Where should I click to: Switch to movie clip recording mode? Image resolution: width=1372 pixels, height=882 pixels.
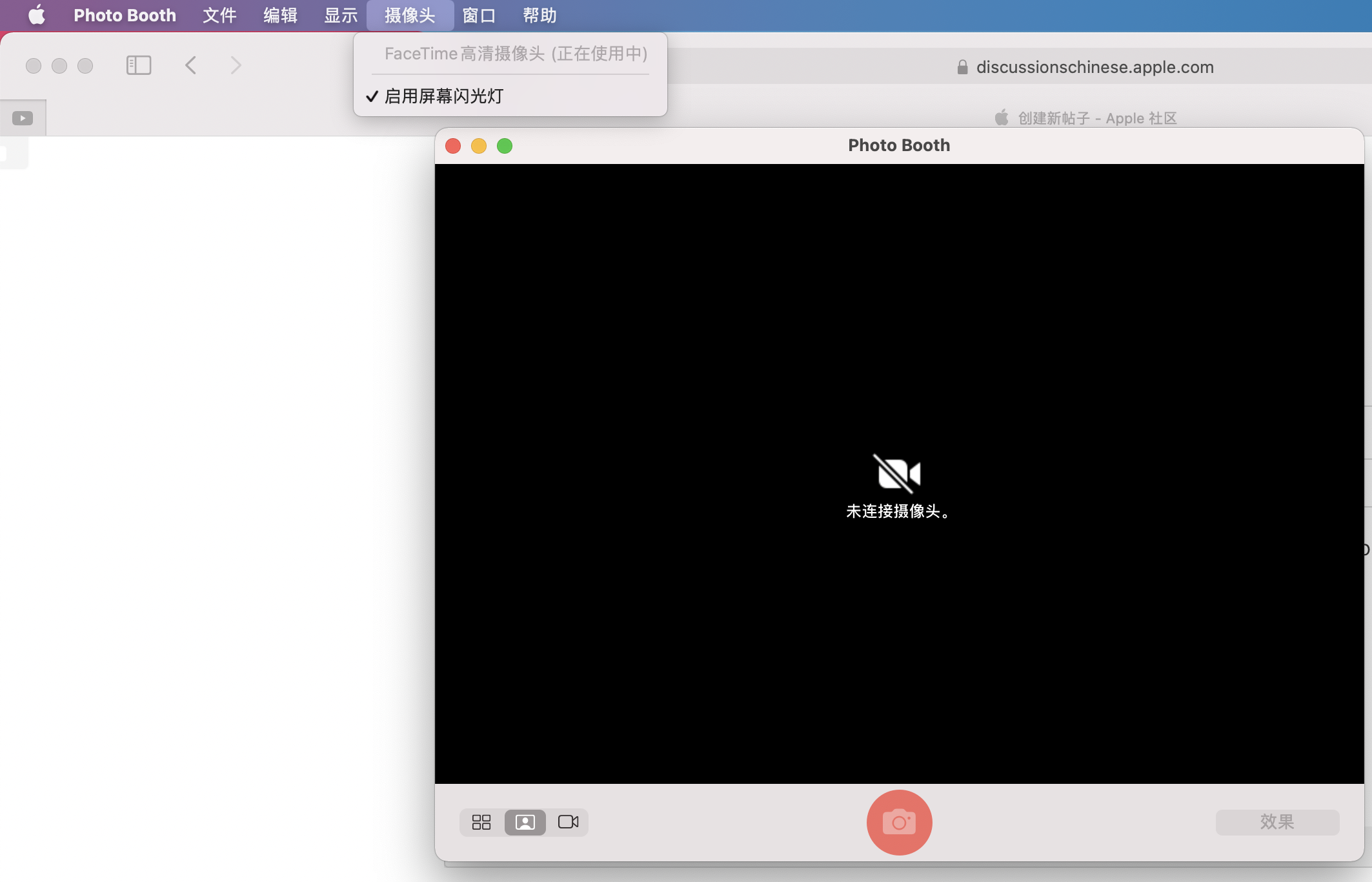[568, 822]
